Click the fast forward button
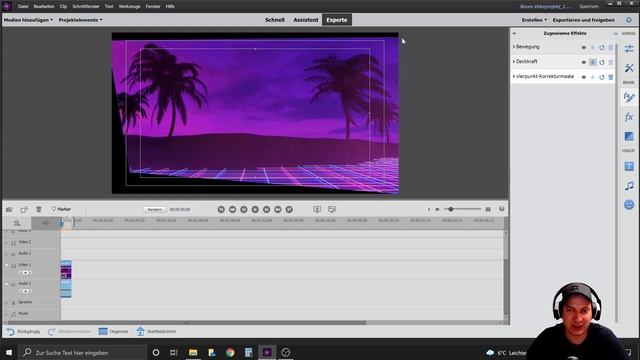 click(x=278, y=209)
